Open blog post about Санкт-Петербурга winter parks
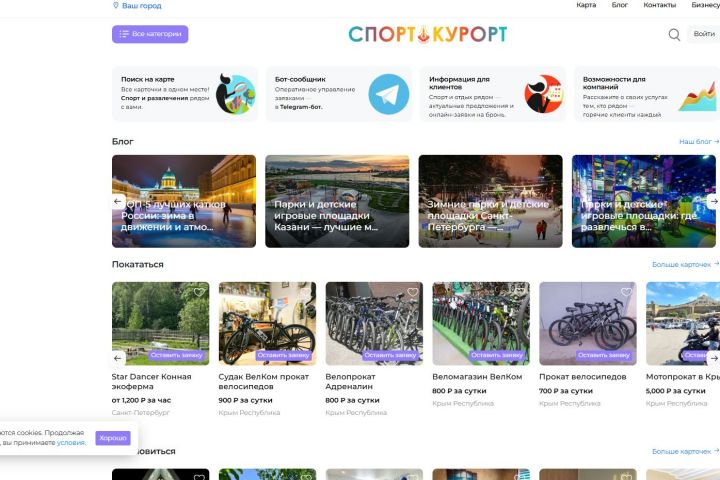Image resolution: width=720 pixels, height=480 pixels. (x=490, y=201)
